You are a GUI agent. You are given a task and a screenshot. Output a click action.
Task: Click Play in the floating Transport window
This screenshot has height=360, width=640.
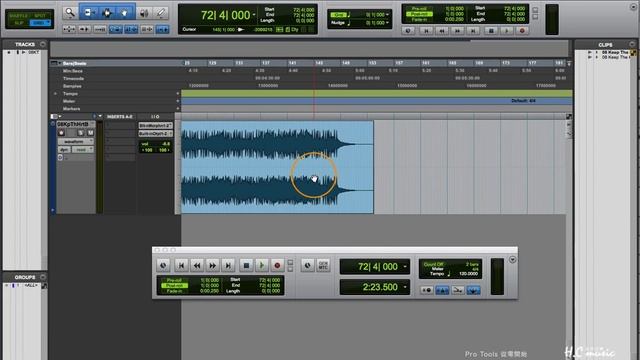tap(262, 265)
